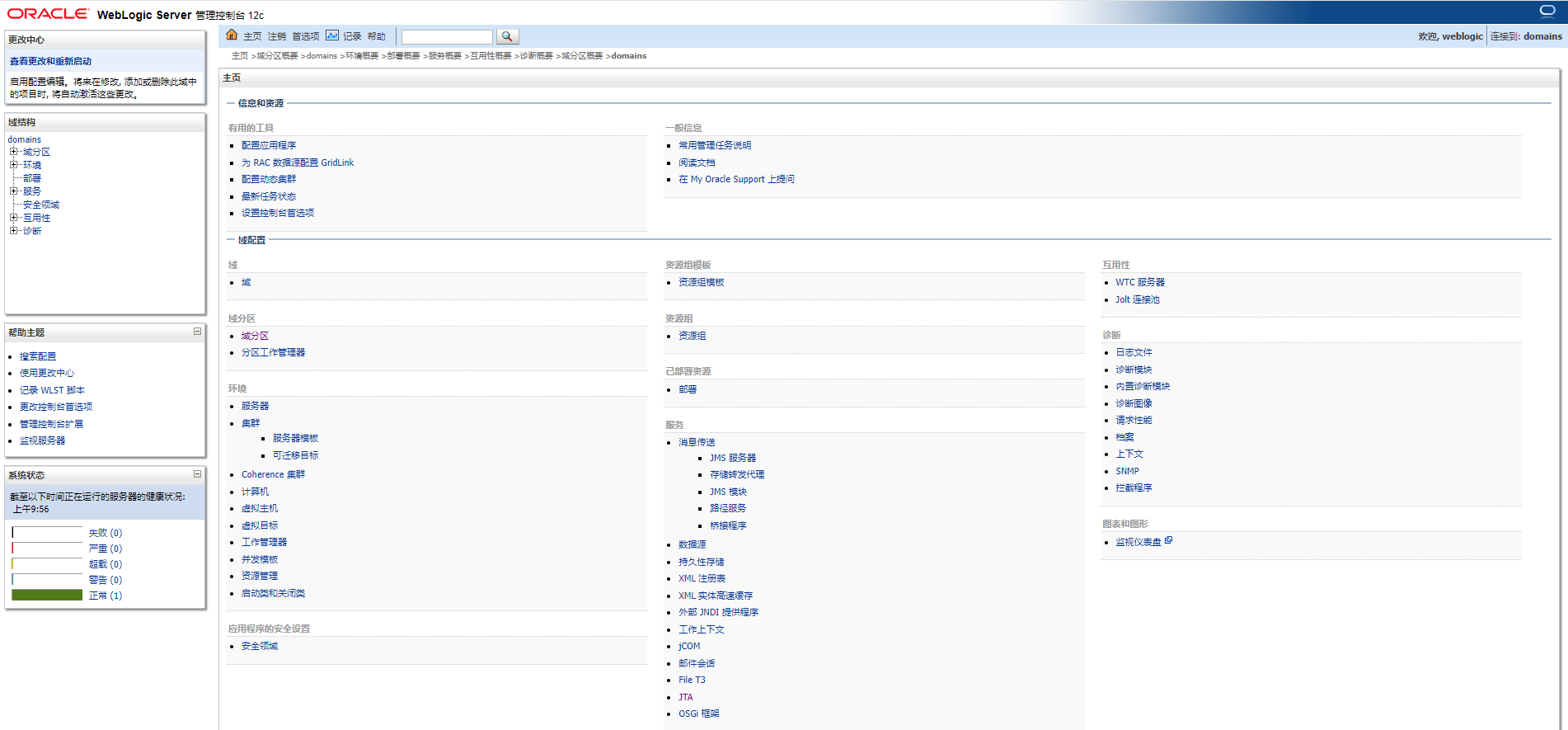
Task: Select the domains root node in 域结构 tree
Action: click(x=25, y=139)
